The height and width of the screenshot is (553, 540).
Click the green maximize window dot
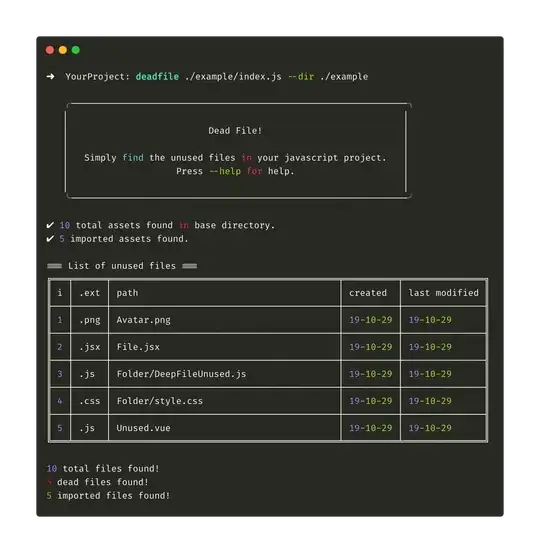(x=75, y=50)
